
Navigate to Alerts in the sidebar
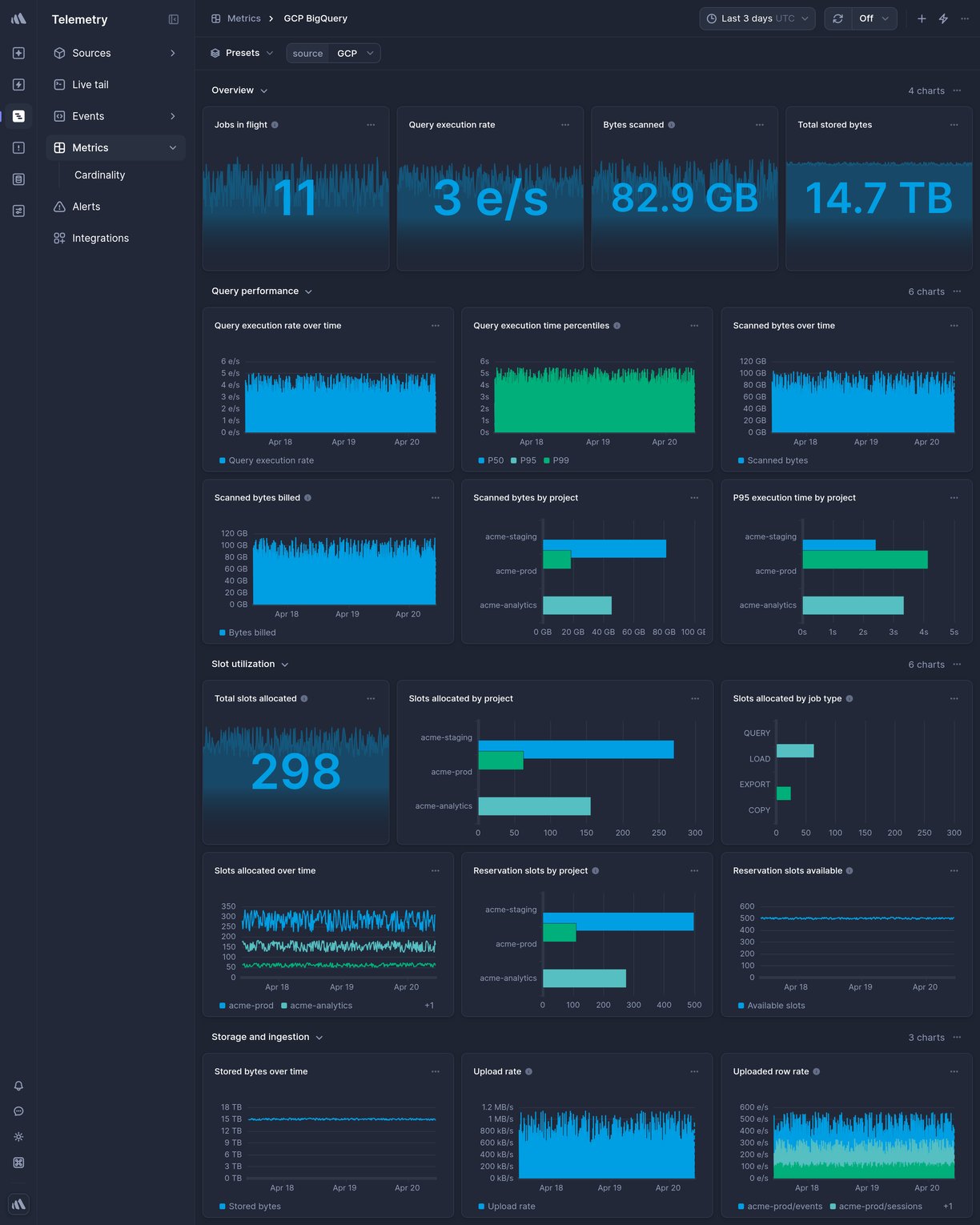click(86, 206)
